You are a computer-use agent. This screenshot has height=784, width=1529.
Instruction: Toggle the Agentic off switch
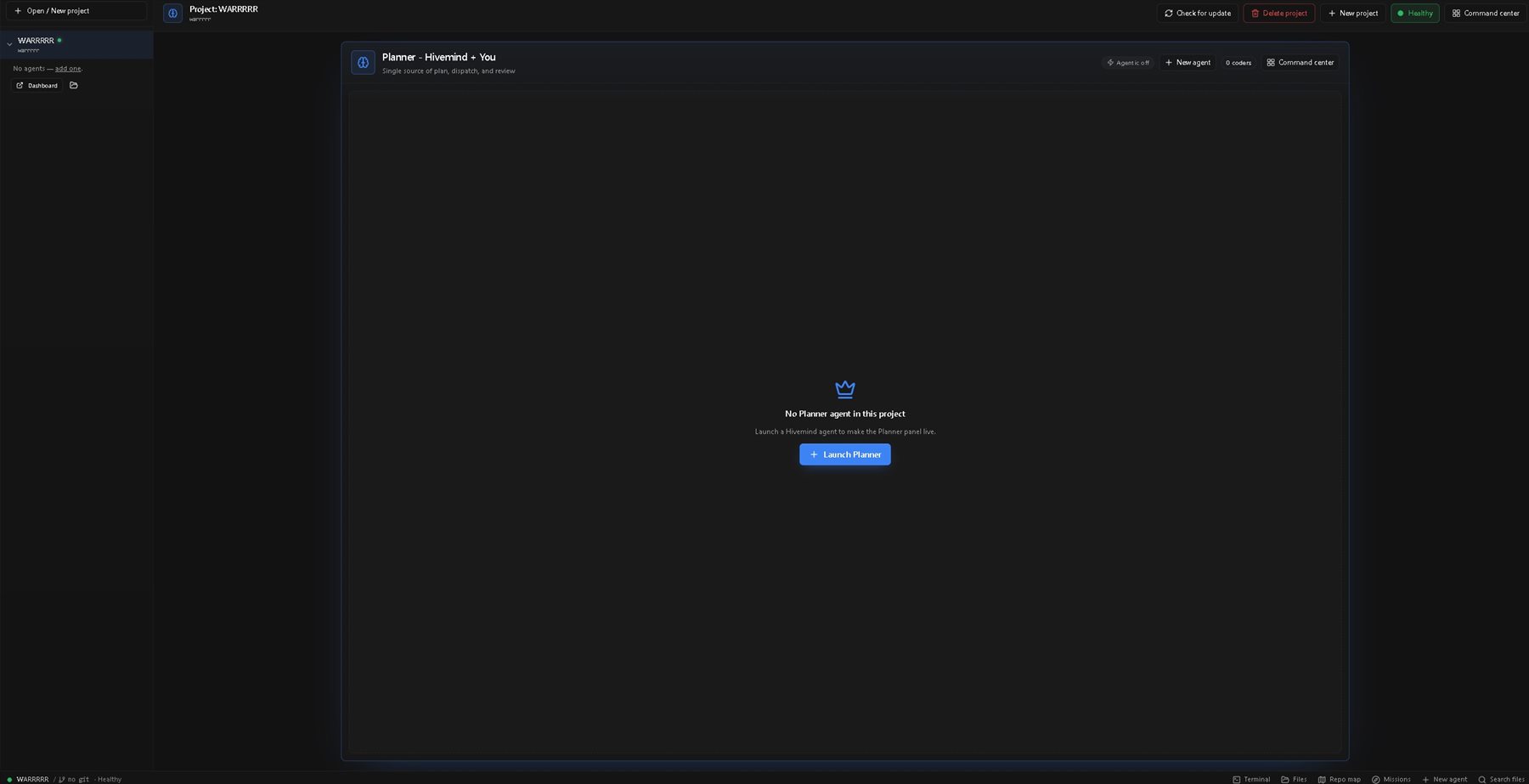(1127, 63)
